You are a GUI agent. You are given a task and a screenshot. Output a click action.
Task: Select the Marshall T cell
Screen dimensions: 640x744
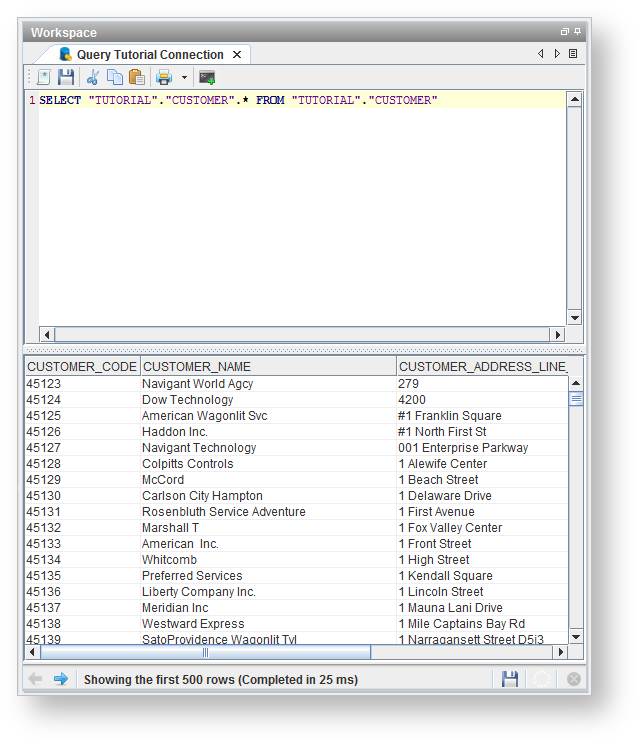coord(268,528)
